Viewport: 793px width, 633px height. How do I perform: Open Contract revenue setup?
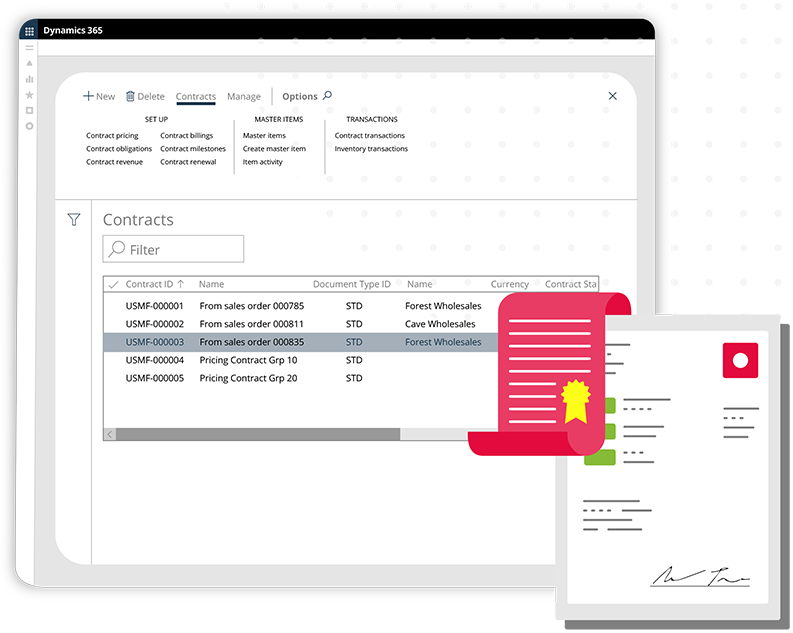pyautogui.click(x=114, y=162)
